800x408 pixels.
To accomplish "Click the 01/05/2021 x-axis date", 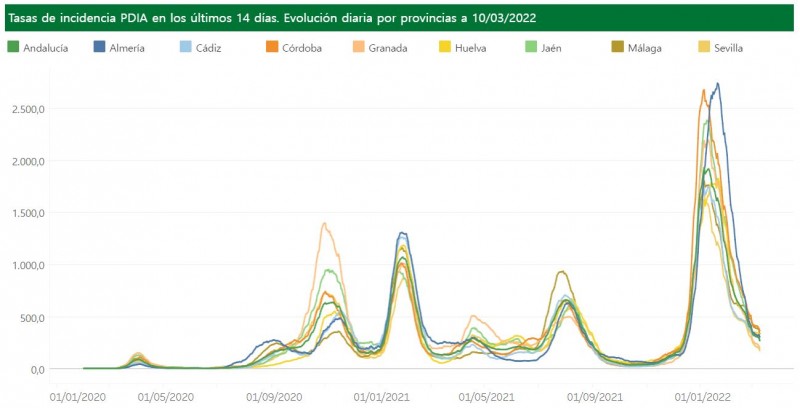I will coord(486,397).
